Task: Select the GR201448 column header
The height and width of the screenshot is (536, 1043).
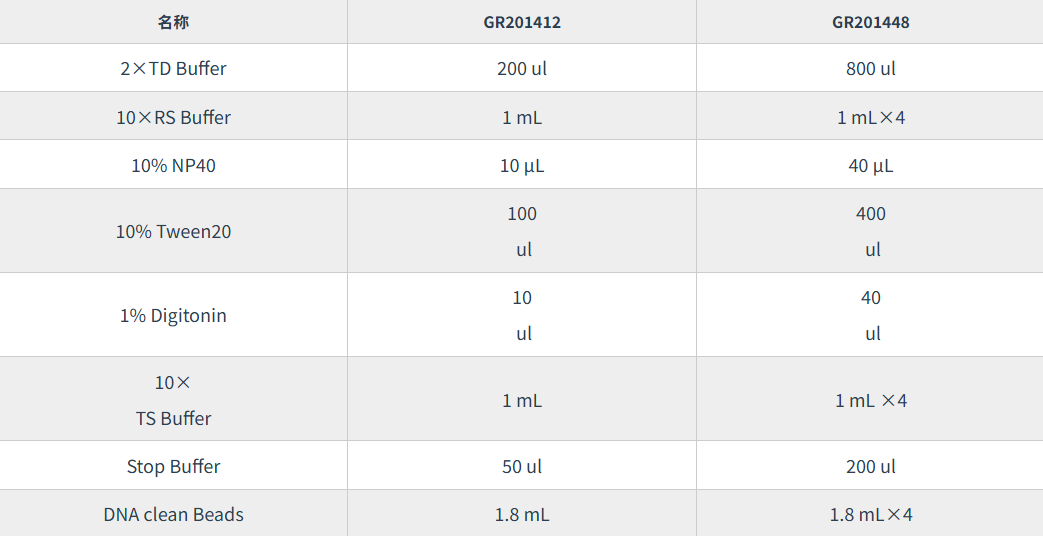Action: coord(870,21)
